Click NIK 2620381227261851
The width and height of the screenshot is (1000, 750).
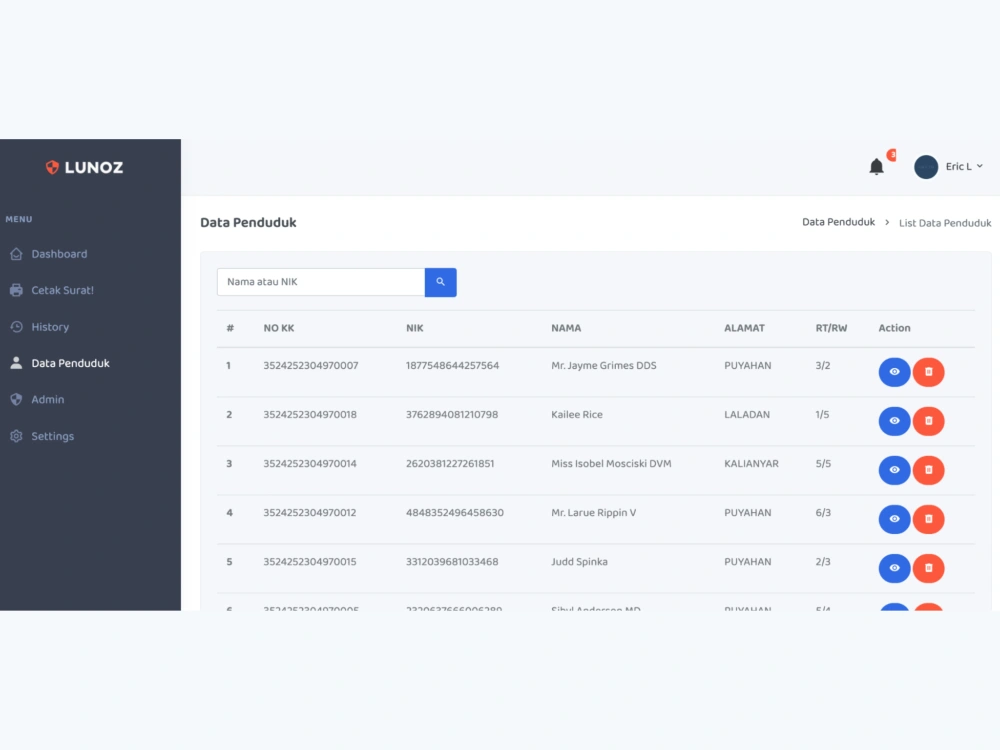450,464
